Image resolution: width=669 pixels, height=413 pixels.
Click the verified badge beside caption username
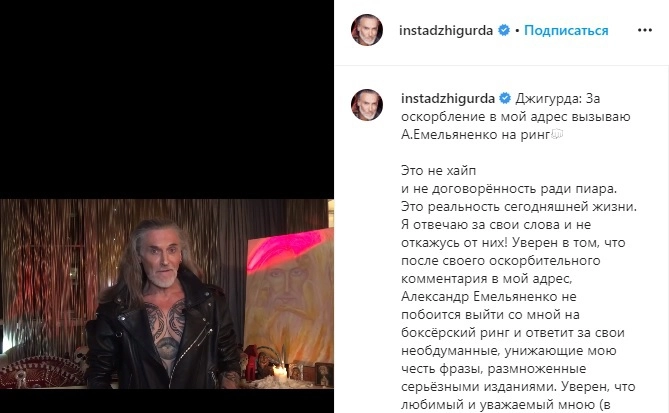point(505,99)
